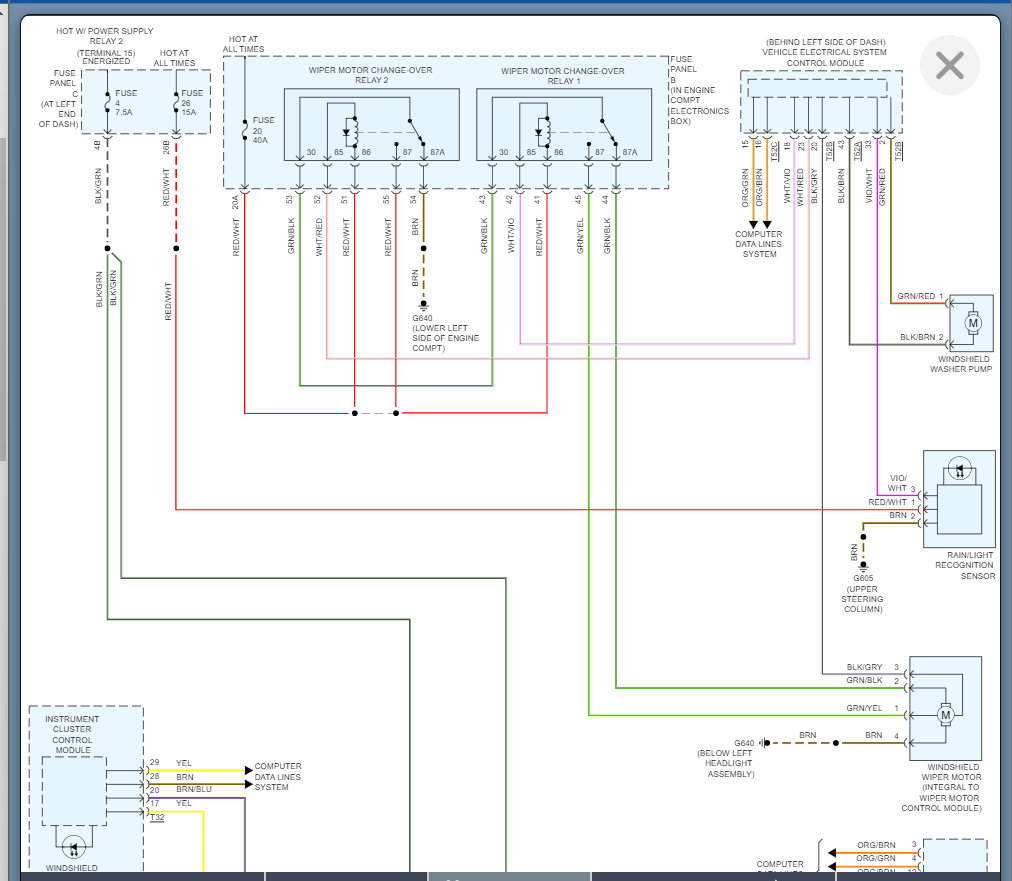
Task: Select the RED/WHT 1 sensor pin label
Action: click(892, 501)
